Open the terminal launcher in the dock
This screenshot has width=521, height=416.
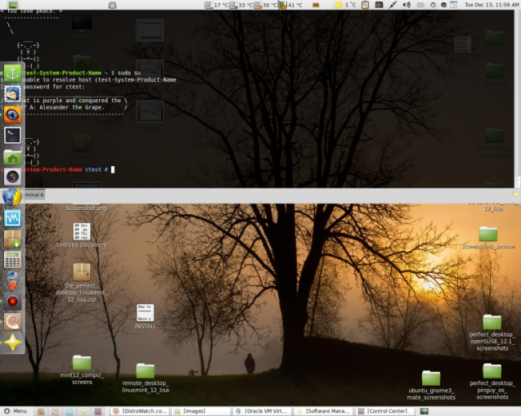[x=12, y=135]
